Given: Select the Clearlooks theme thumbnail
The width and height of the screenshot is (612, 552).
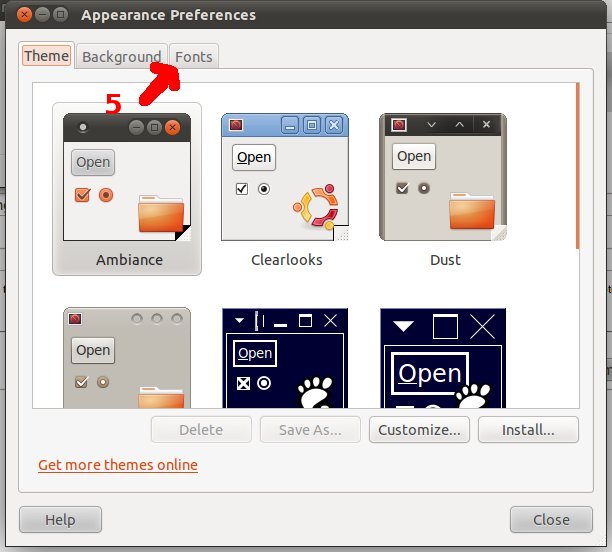Looking at the screenshot, I should pos(285,177).
